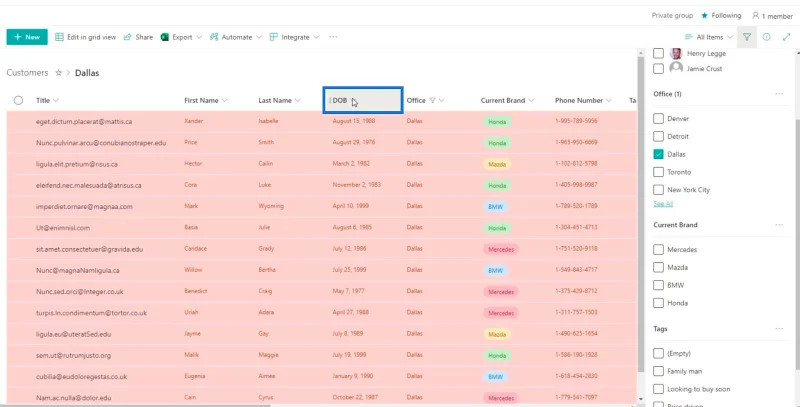Open the Last Name column dropdown
This screenshot has height=407, width=800.
pos(297,100)
